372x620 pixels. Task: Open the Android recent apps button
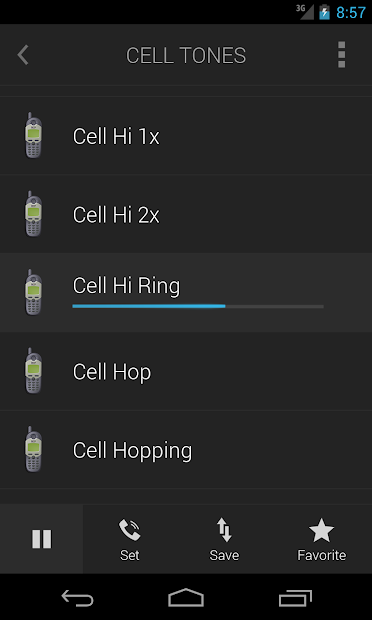tap(295, 597)
